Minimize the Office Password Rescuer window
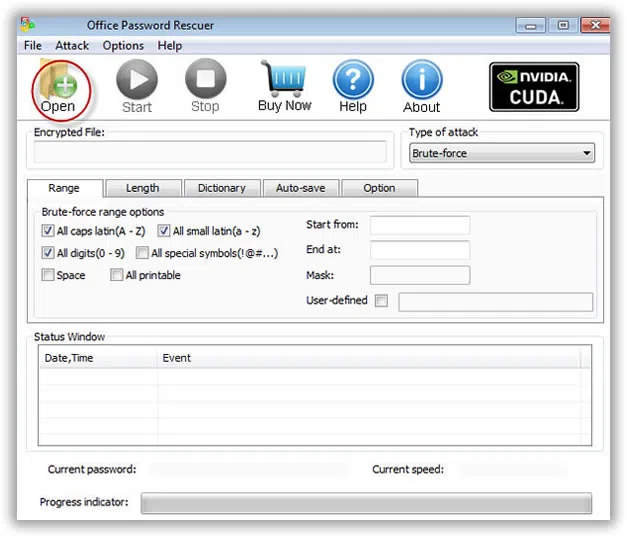The width and height of the screenshot is (627, 537). point(531,26)
